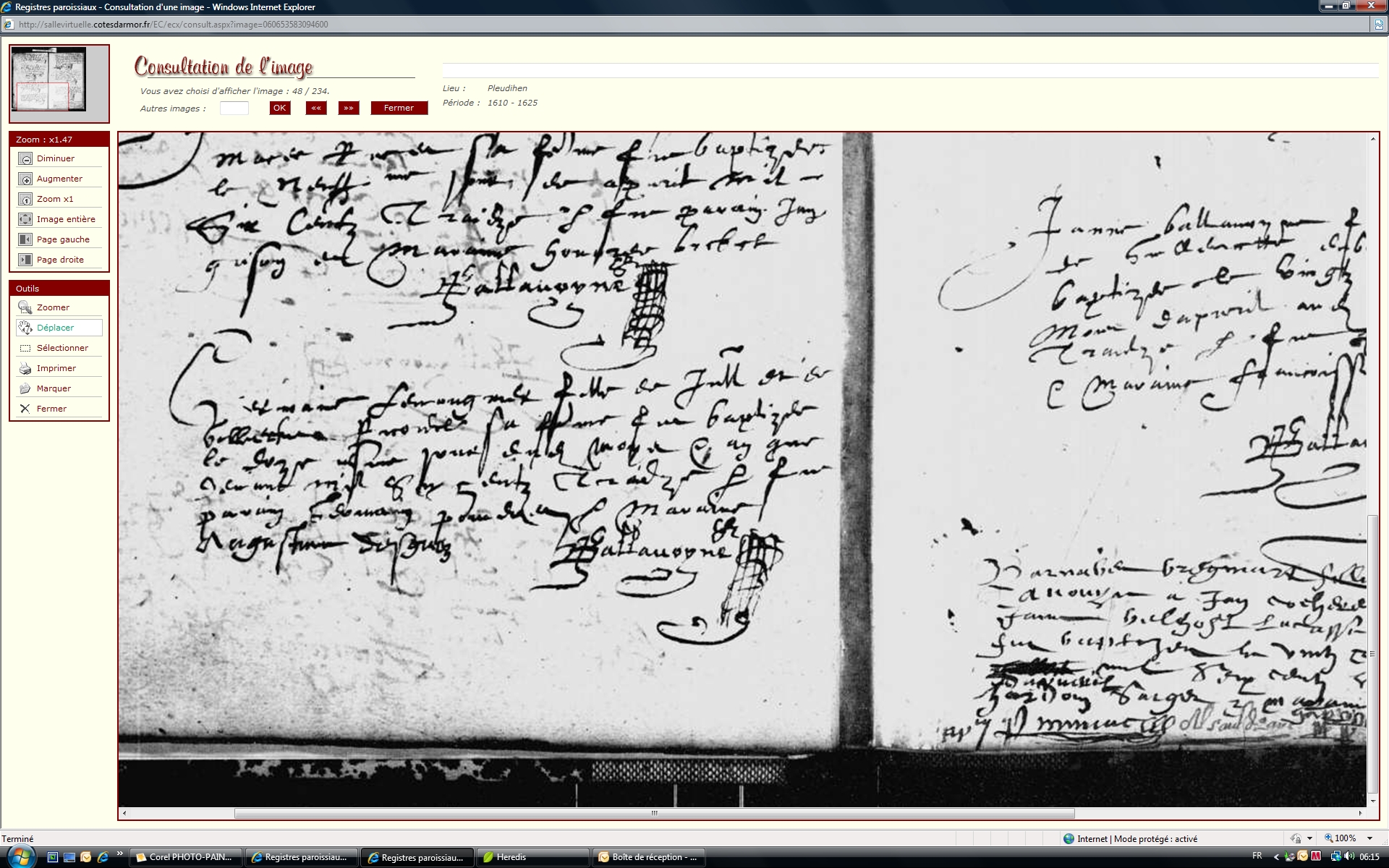Open the 100% zoom level dropdown in the status bar
The width and height of the screenshot is (1389, 868).
1369,839
